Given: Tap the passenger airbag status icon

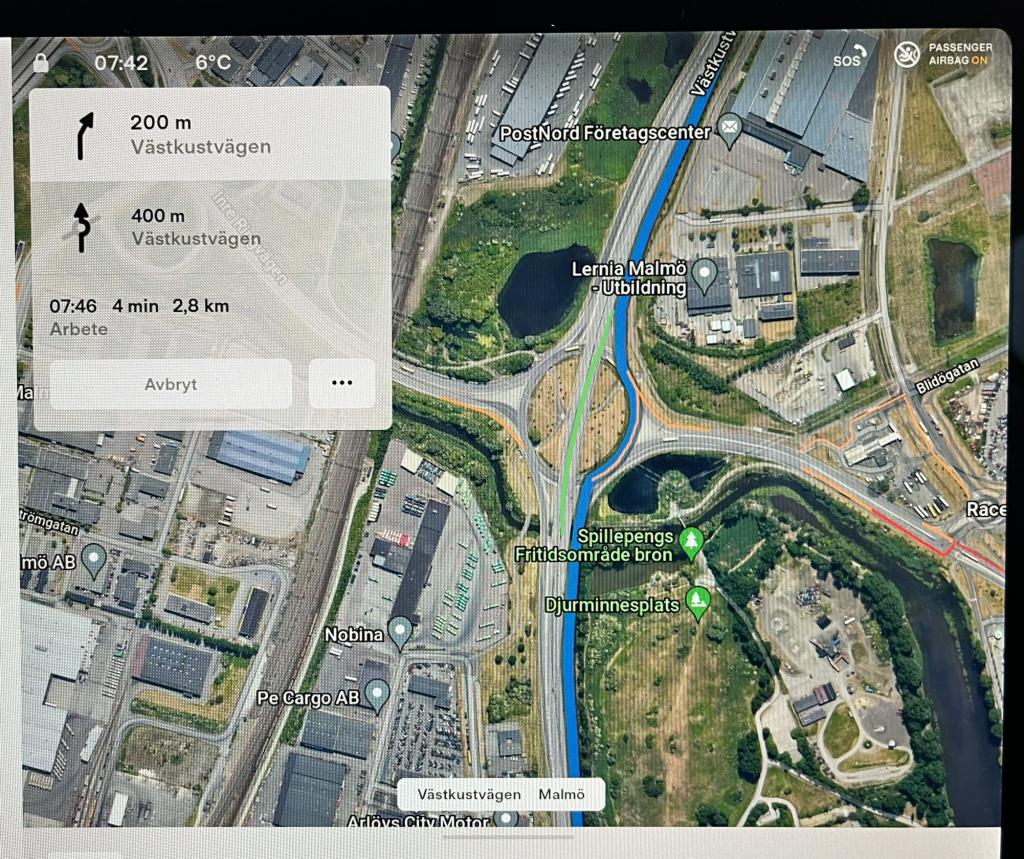Looking at the screenshot, I should coord(907,53).
